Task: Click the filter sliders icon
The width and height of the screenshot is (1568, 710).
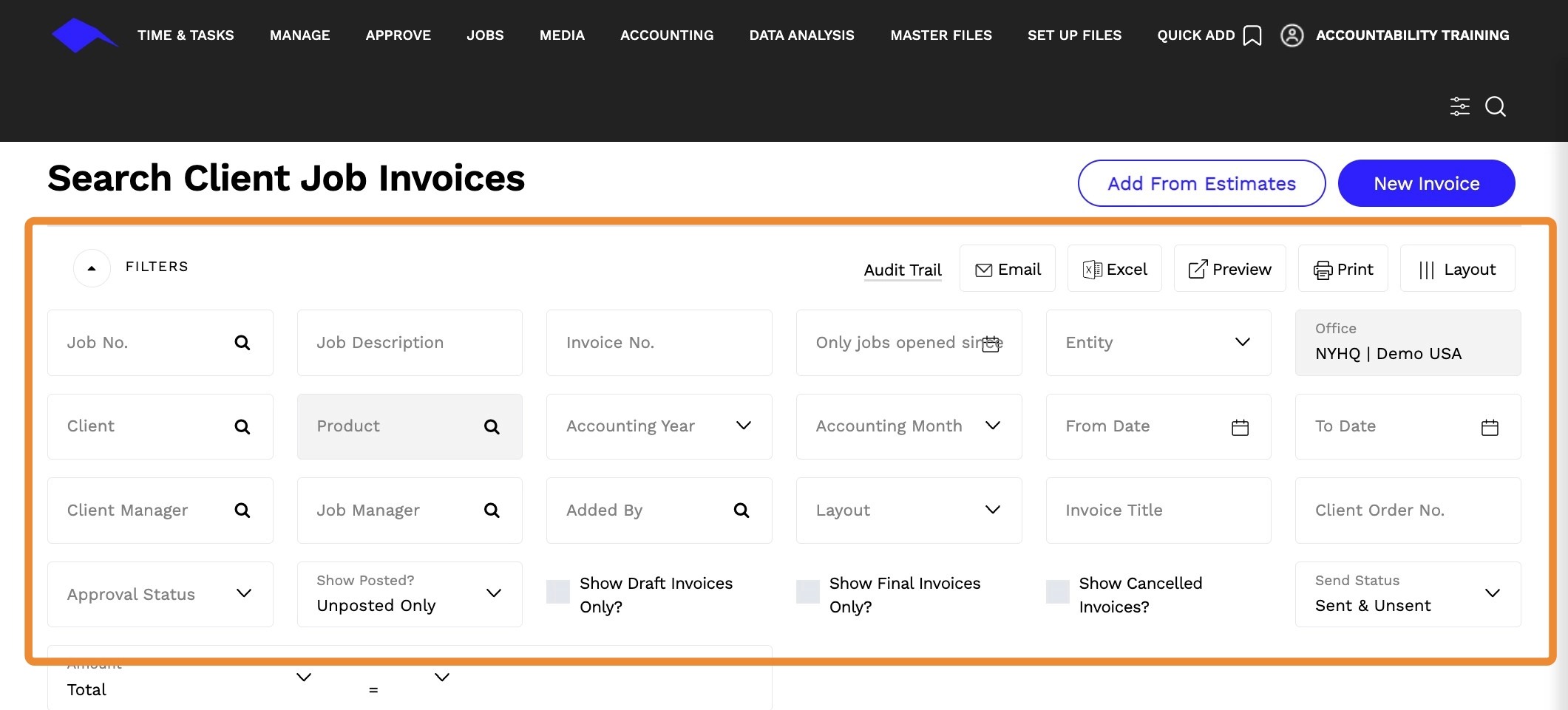Action: click(1459, 106)
